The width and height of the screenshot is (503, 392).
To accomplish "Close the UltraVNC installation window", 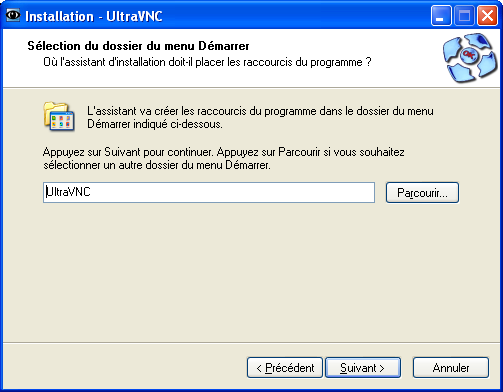I will click(487, 16).
